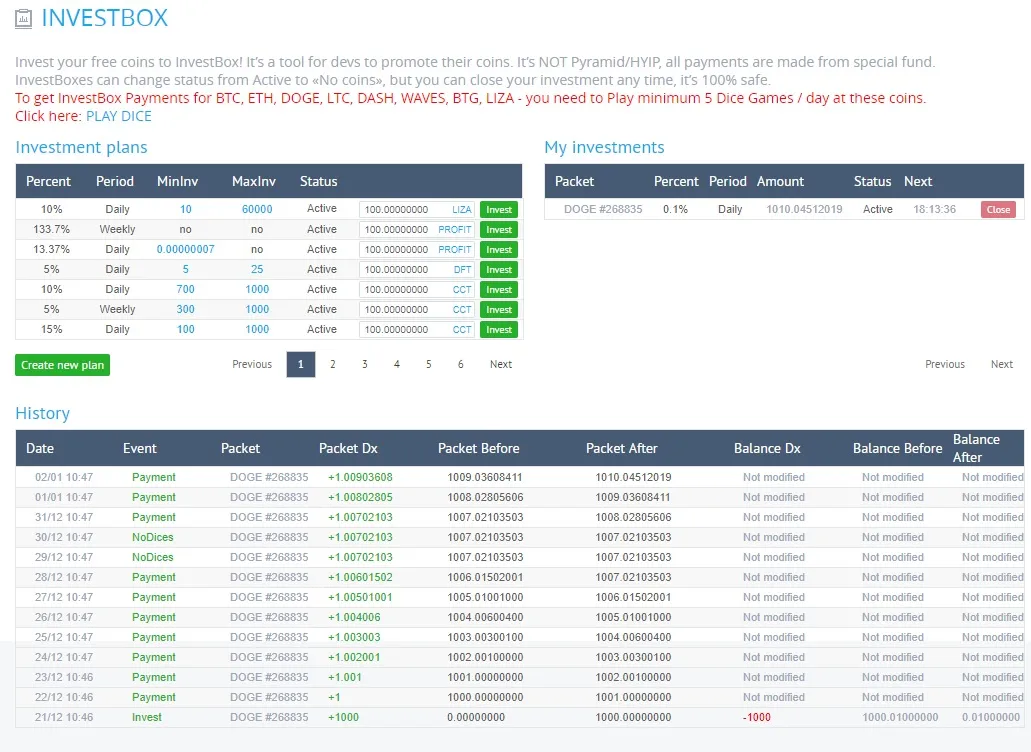Viewport: 1031px width, 752px height.
Task: Go to page 4 of investment plans
Action: 396,364
